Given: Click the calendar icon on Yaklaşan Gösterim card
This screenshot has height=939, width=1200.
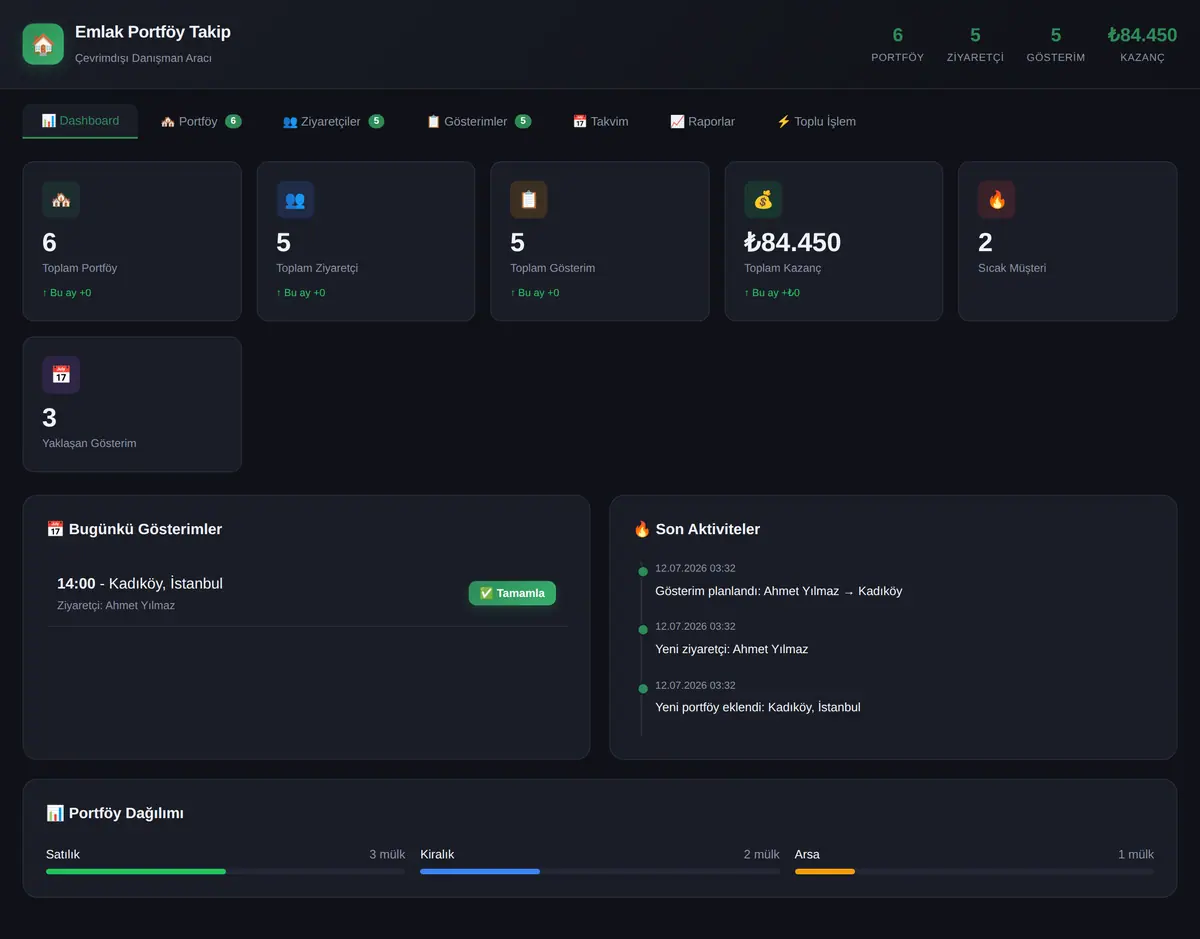Looking at the screenshot, I should (x=61, y=375).
